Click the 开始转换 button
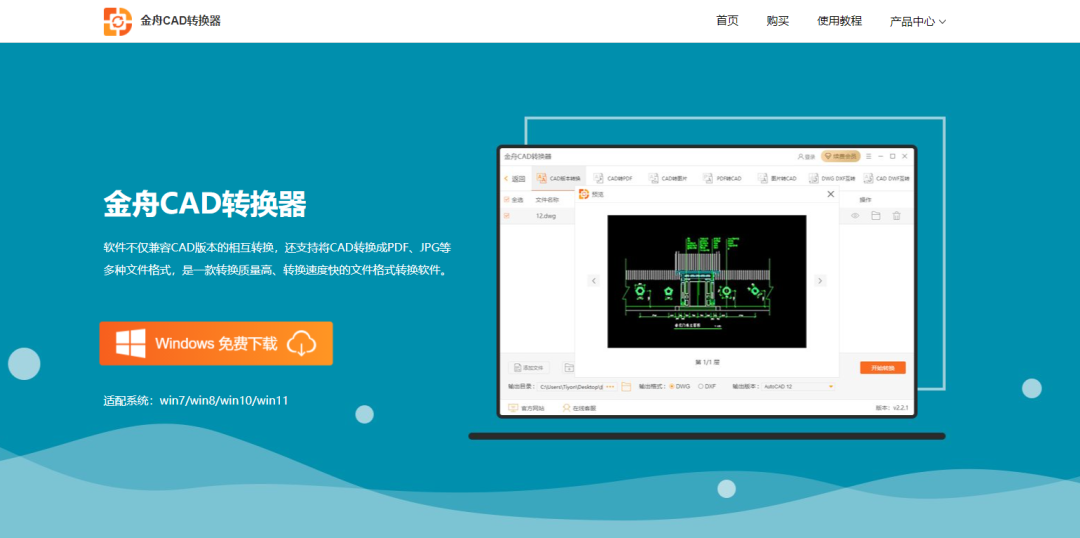1080x538 pixels. 882,368
